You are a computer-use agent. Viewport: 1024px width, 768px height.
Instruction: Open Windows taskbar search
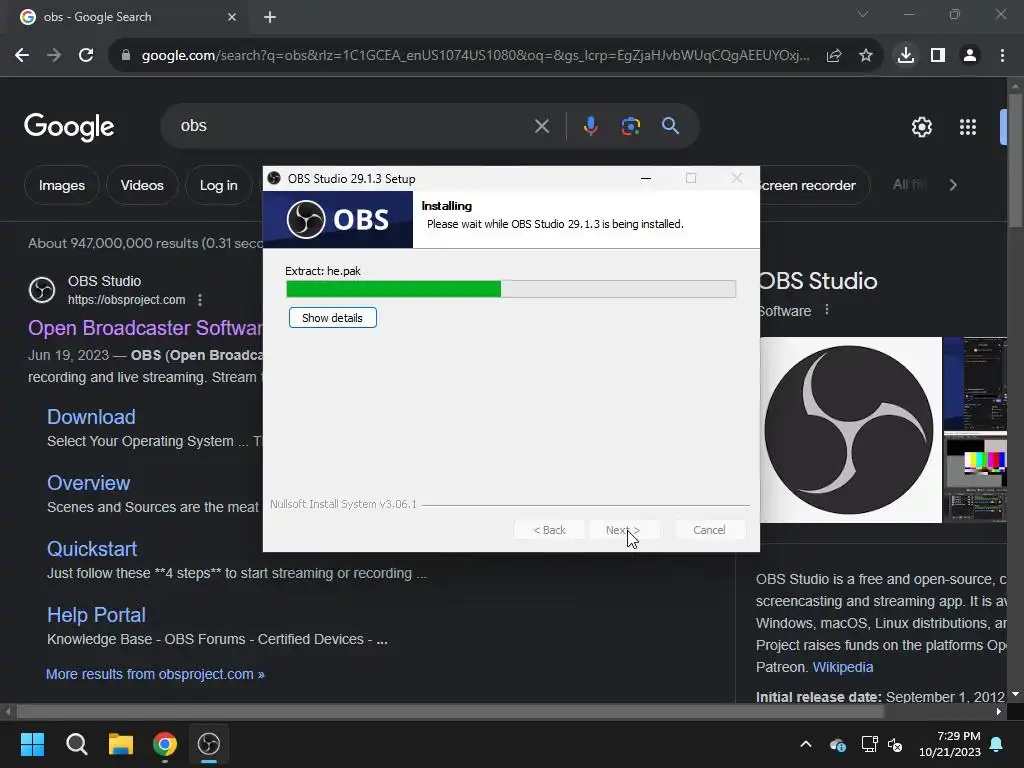pos(76,744)
